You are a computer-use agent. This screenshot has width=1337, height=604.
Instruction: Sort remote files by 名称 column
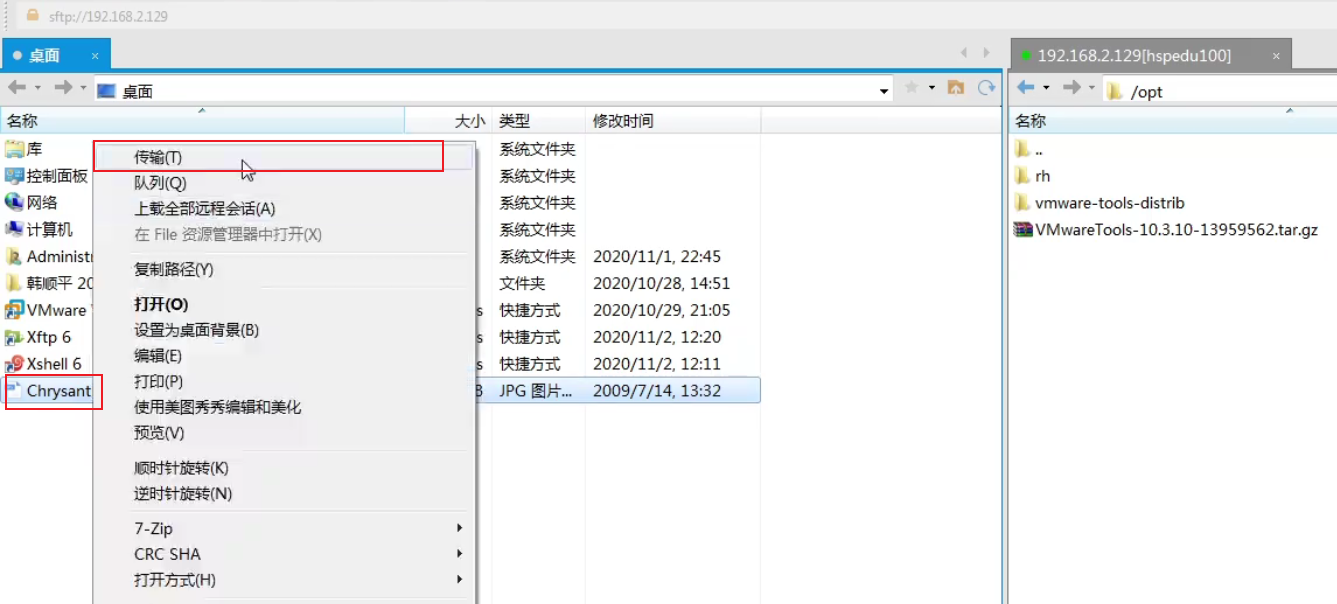1173,121
